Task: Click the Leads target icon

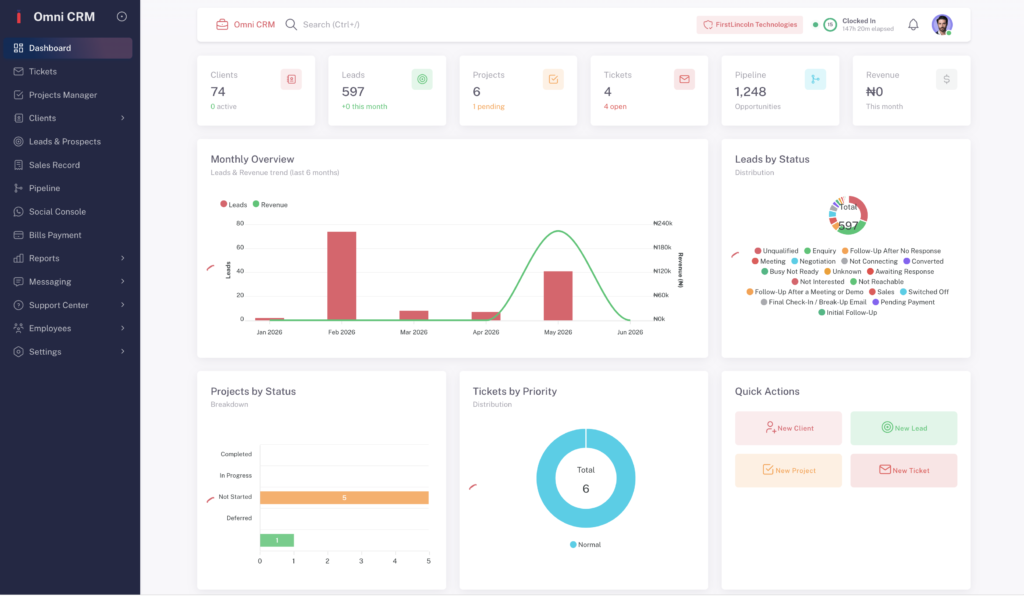Action: pyautogui.click(x=422, y=80)
